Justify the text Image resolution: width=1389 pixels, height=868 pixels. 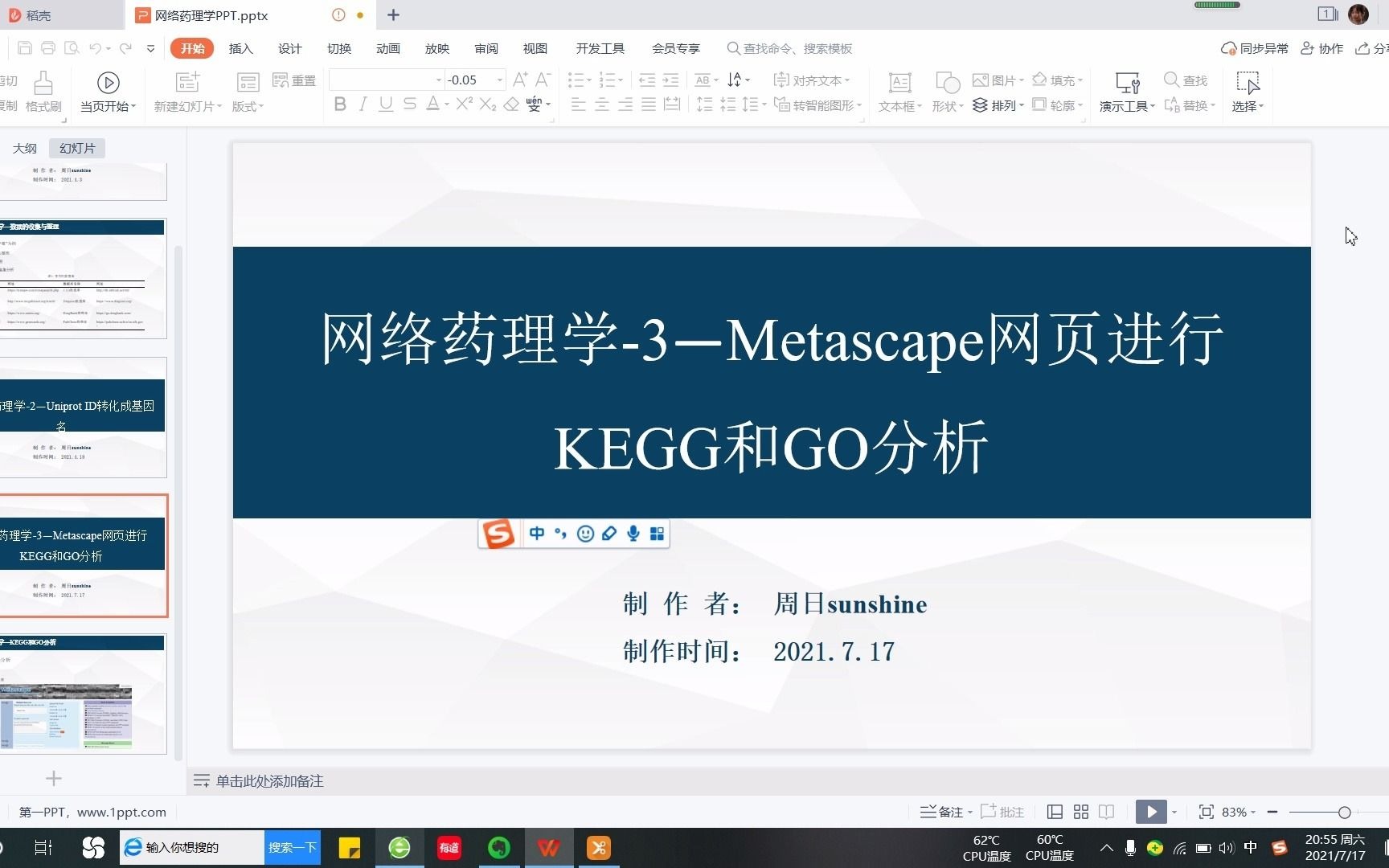point(649,104)
